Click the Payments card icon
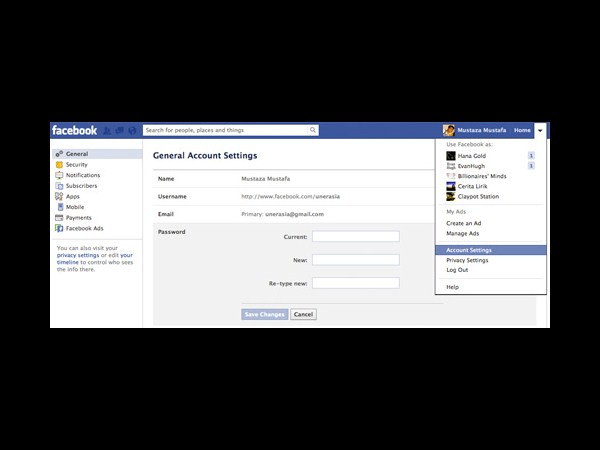 point(59,218)
